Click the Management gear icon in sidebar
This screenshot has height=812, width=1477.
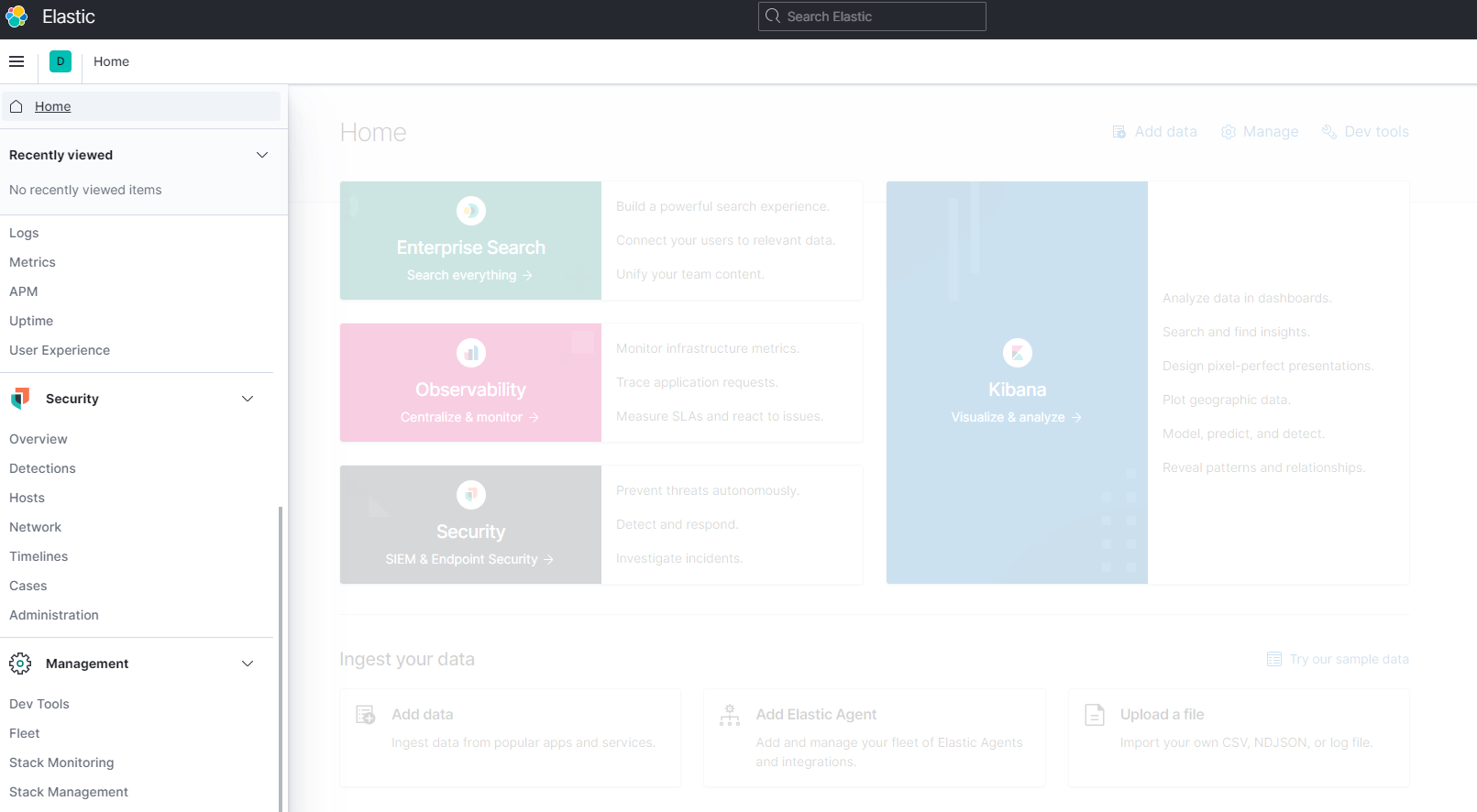[20, 664]
